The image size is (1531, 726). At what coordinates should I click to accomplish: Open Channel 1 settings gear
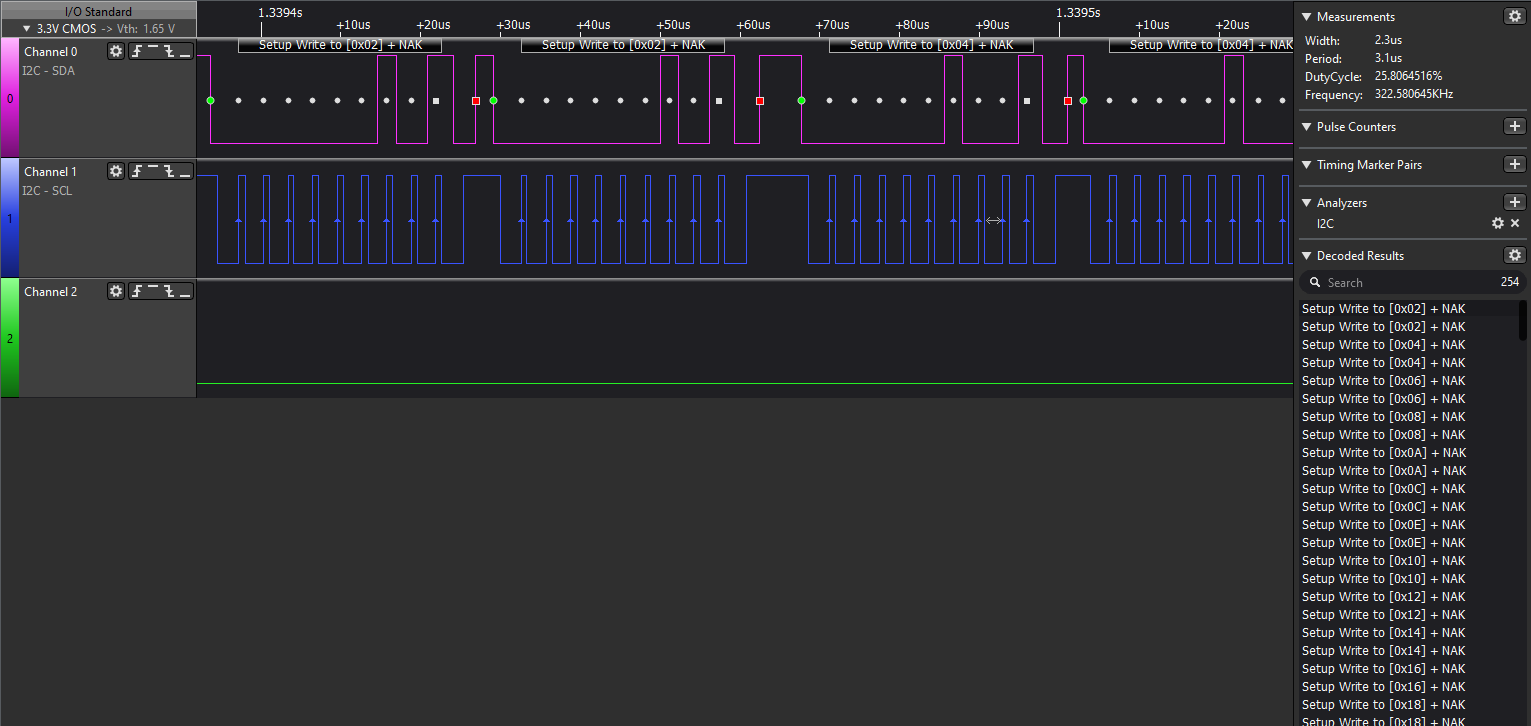pyautogui.click(x=116, y=171)
